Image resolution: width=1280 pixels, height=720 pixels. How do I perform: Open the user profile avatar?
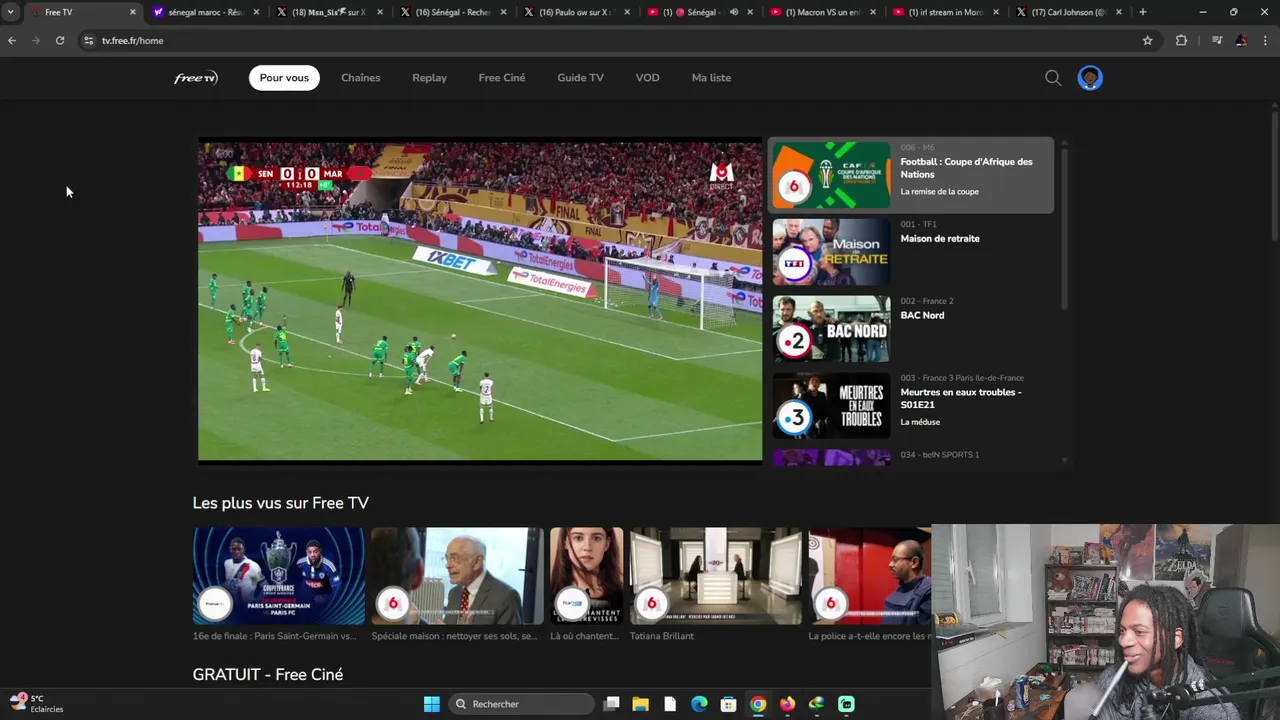coord(1090,78)
